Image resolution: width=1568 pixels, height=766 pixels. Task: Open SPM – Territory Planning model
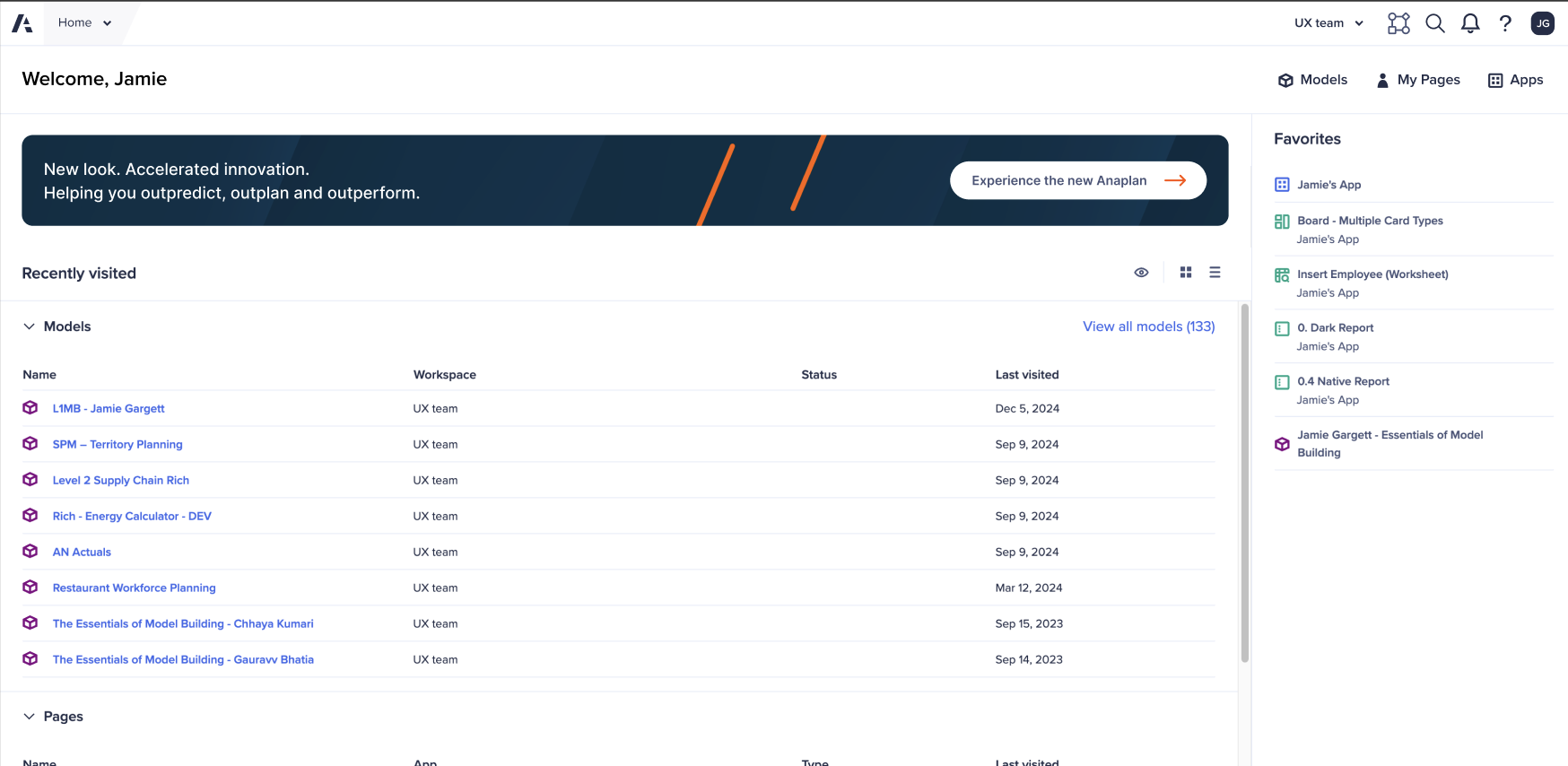click(x=118, y=444)
